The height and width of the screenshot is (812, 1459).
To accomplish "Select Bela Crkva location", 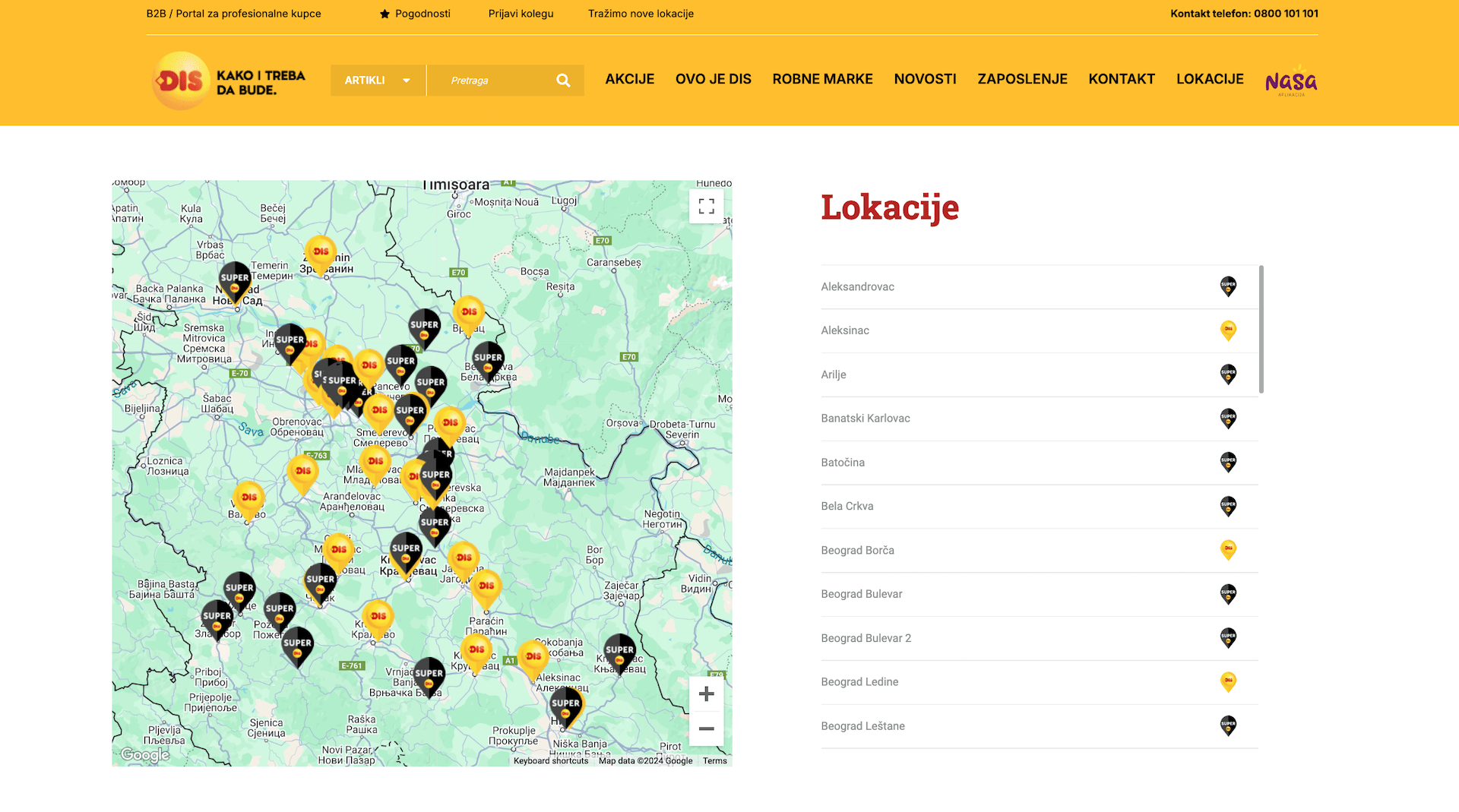I will point(1040,507).
